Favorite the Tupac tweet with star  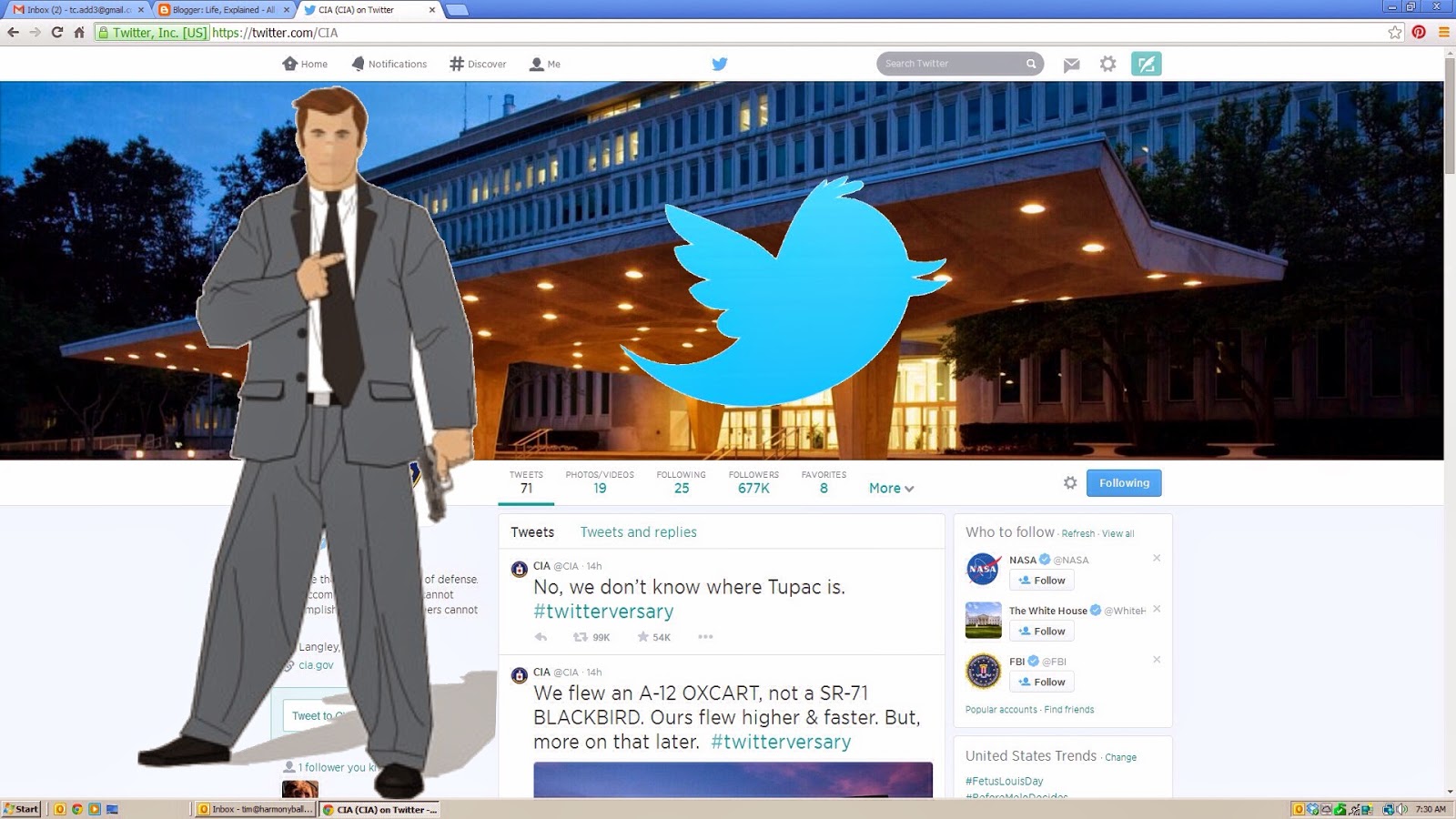[x=642, y=637]
